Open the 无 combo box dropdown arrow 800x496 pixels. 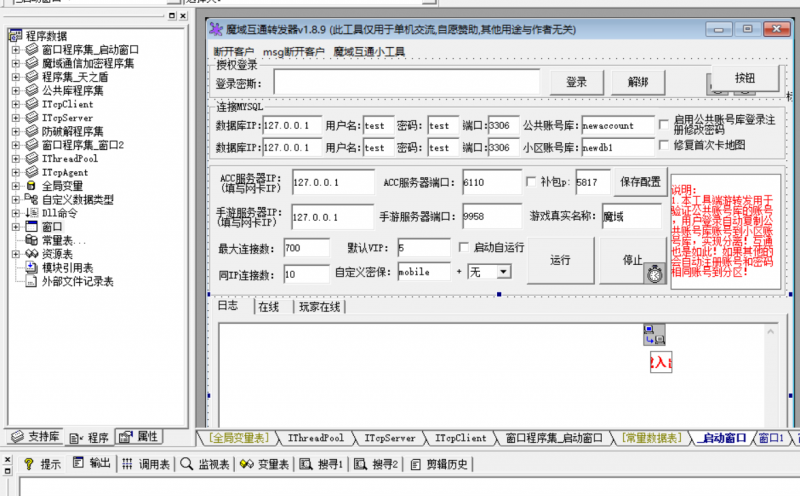click(503, 271)
